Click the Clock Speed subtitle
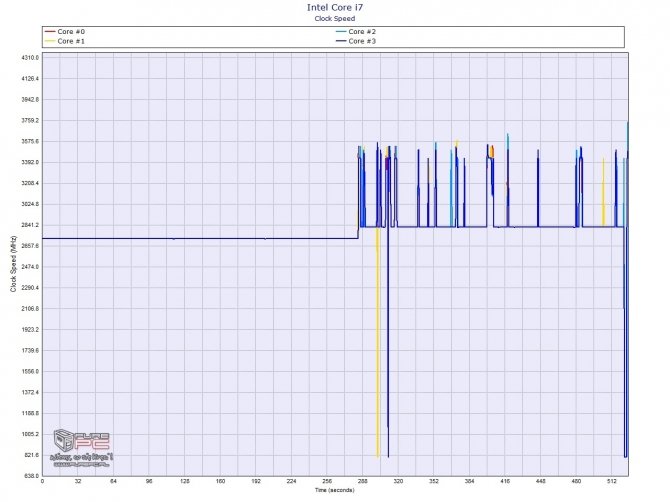670x502 pixels. point(335,18)
